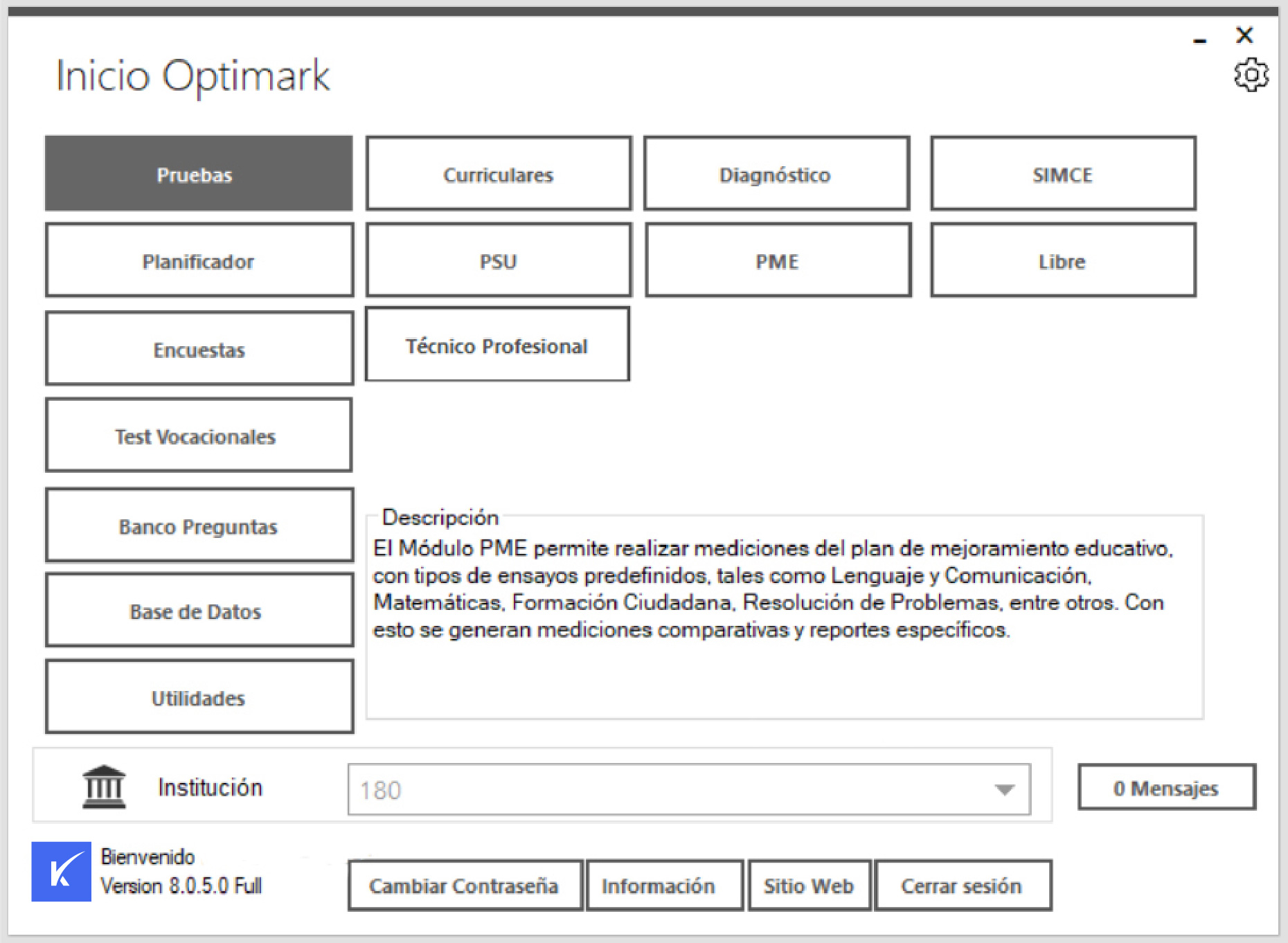This screenshot has height=943, width=1288.
Task: Open the PSU module
Action: pyautogui.click(x=499, y=260)
